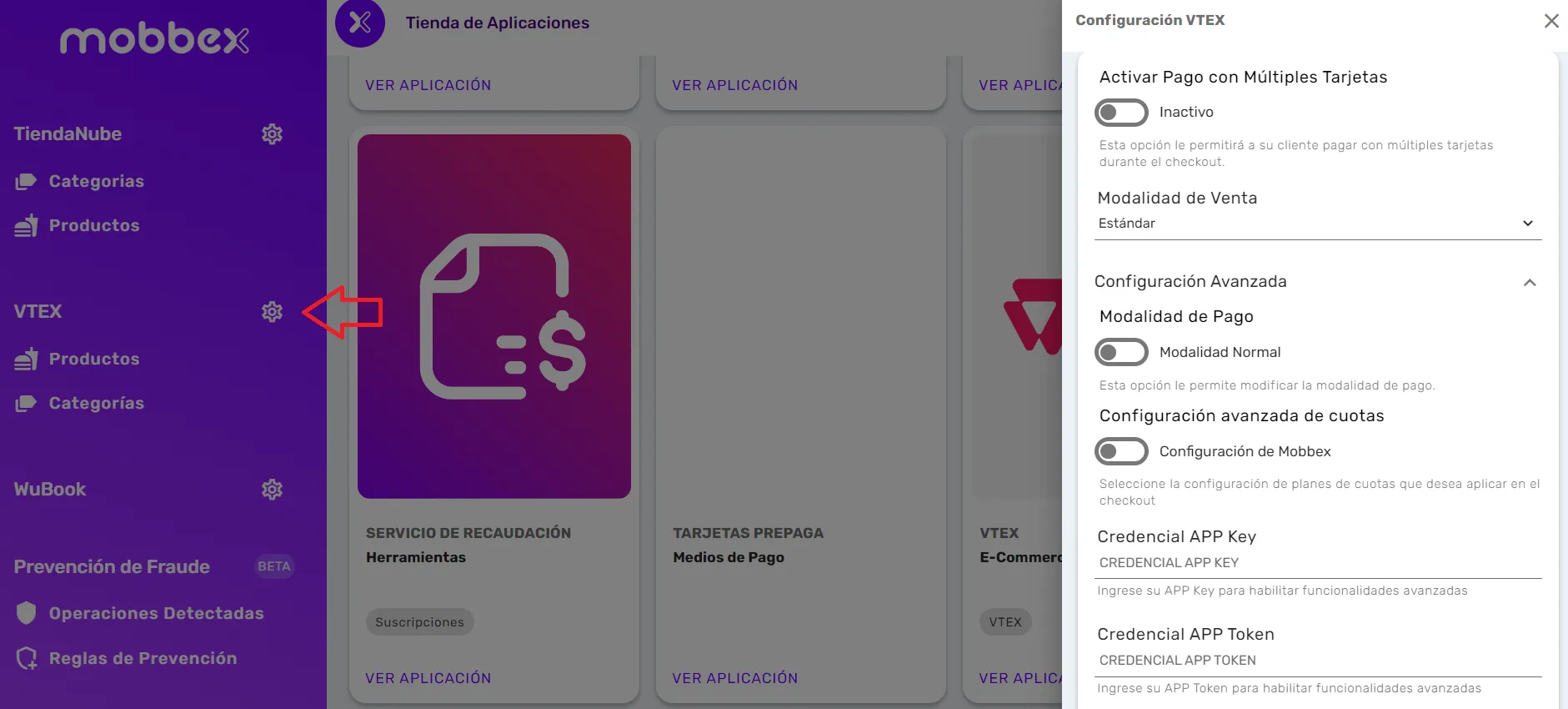Click the SERVICIO DE RECAUDACIÓN card title
This screenshot has height=709, width=1568.
pyautogui.click(x=468, y=533)
